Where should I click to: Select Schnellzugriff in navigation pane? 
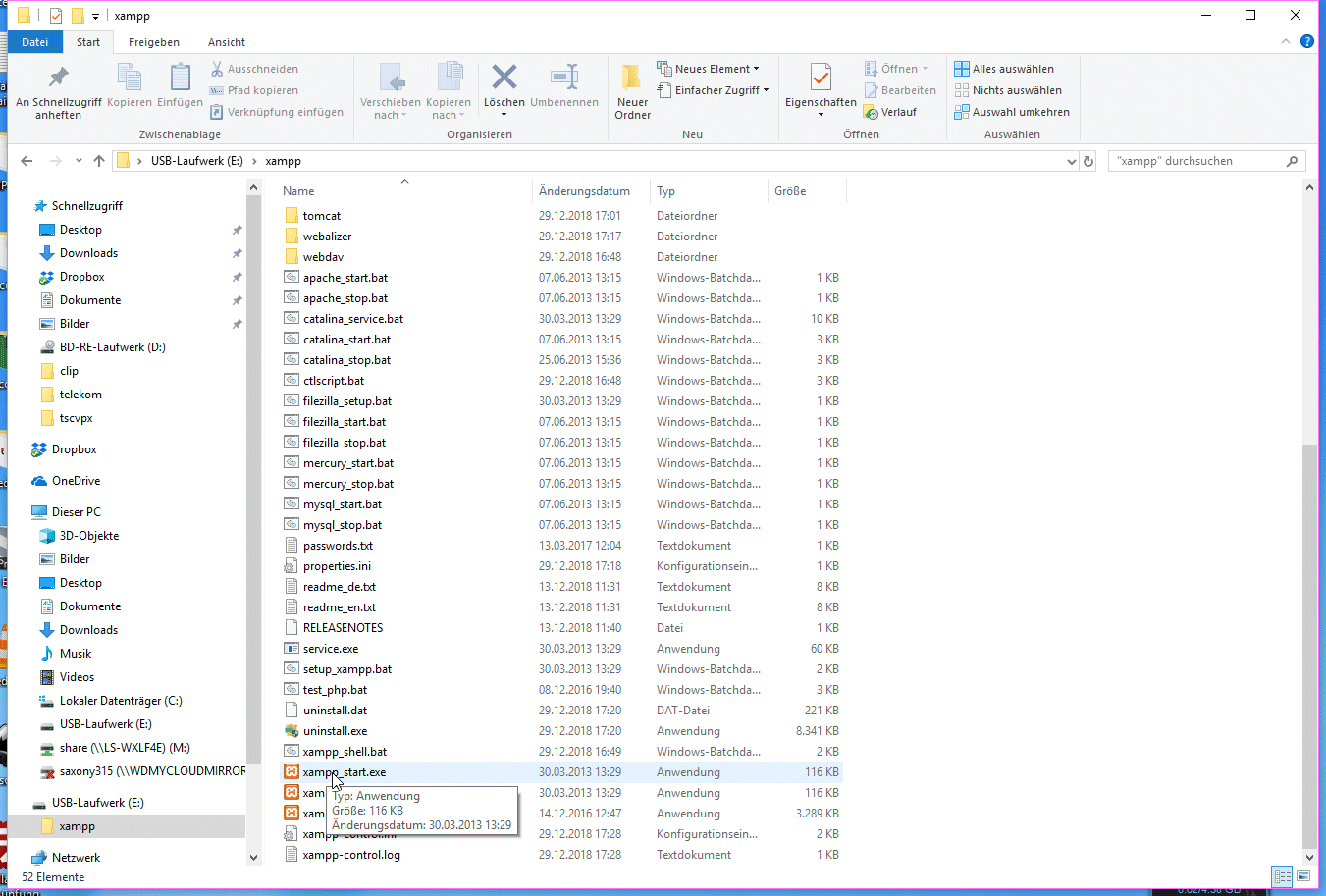pyautogui.click(x=86, y=206)
